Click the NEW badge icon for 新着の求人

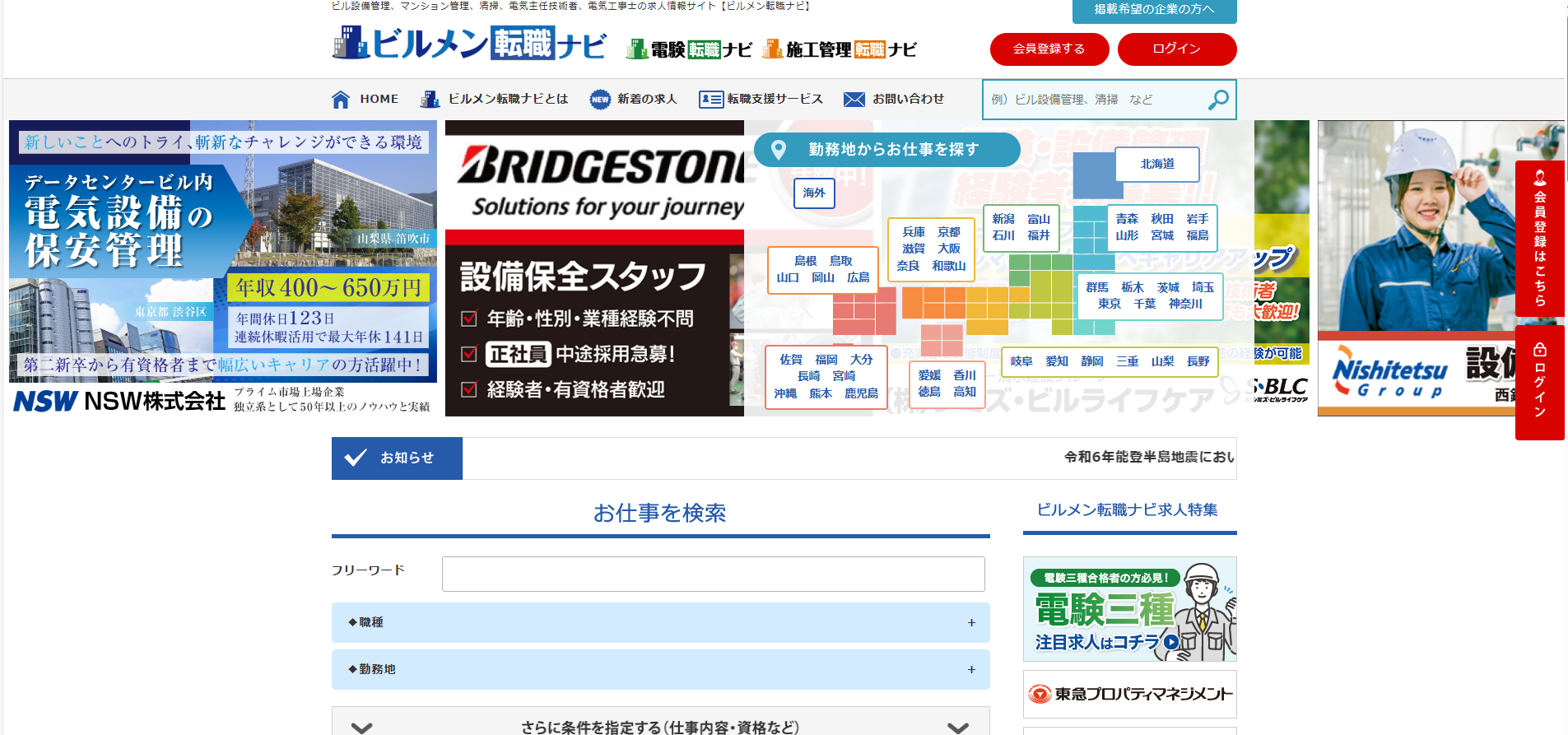point(600,100)
